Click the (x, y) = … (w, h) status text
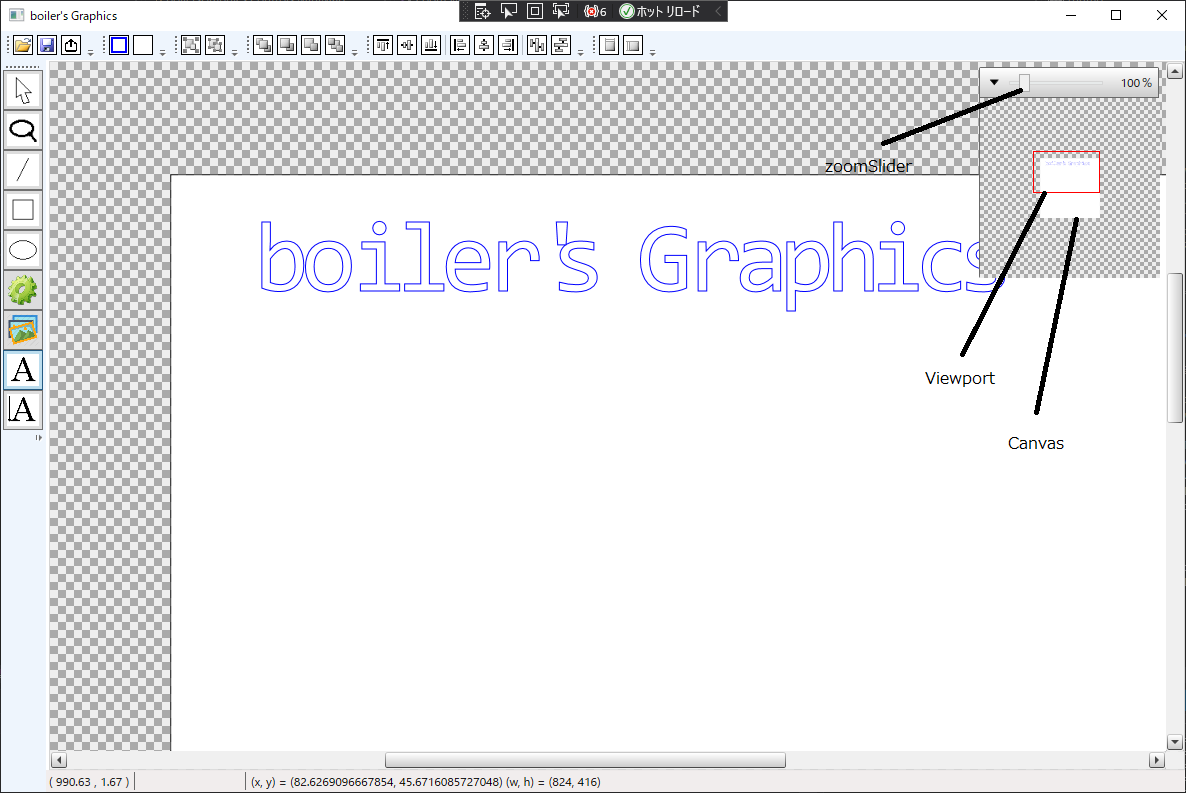Viewport: 1186px width, 793px height. 426,782
